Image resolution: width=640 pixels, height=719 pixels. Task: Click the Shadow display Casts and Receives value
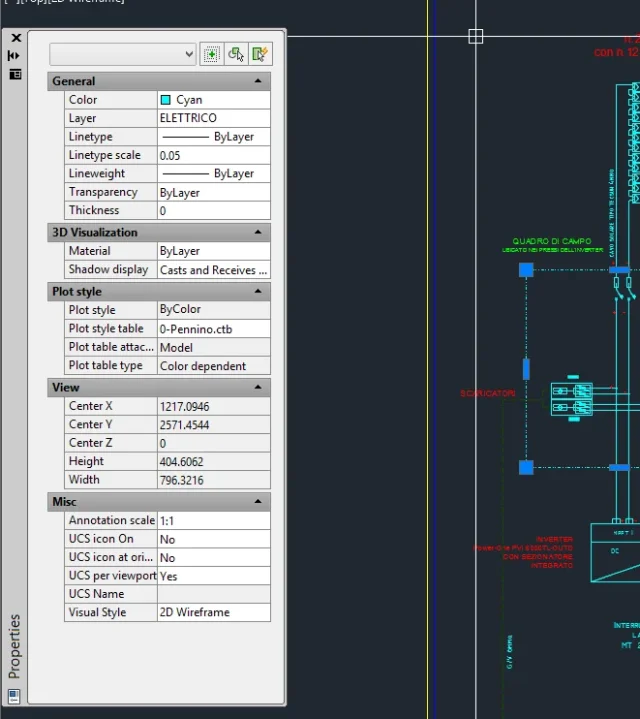tap(214, 270)
